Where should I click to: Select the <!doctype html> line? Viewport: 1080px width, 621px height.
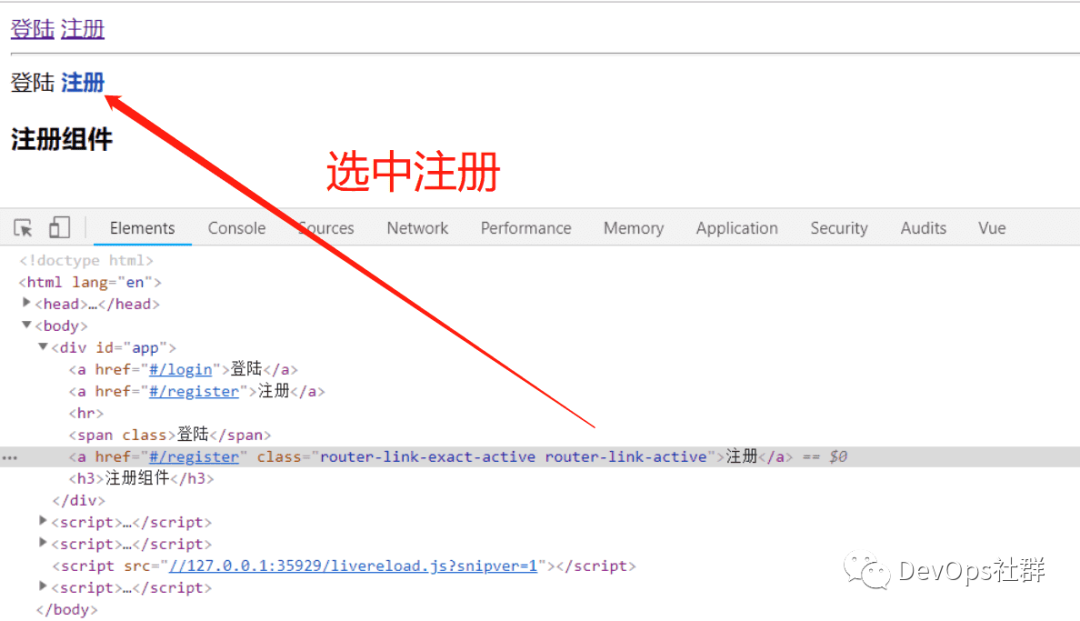(86, 260)
